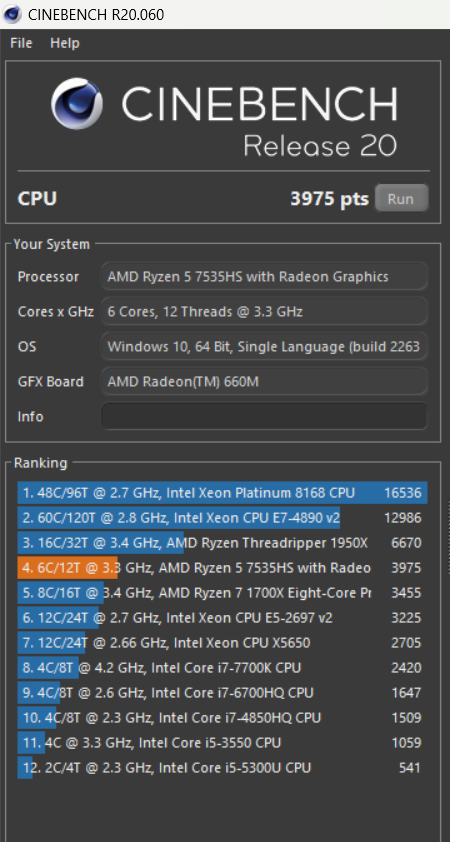The height and width of the screenshot is (842, 450).
Task: Click the Cinebench sphere logo
Action: 77,104
